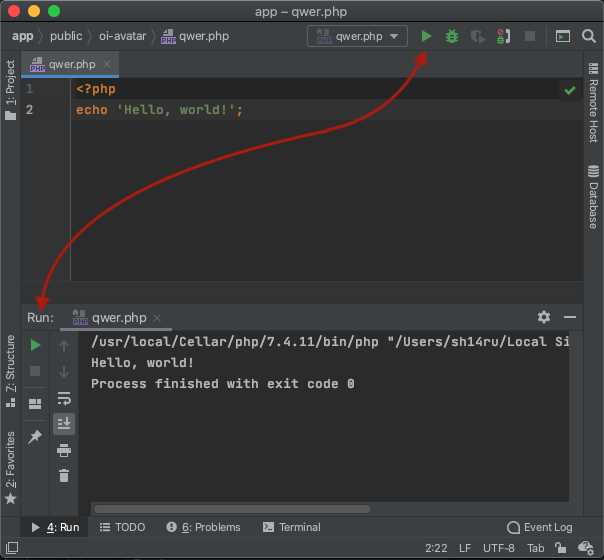Toggle Scroll to End in console
This screenshot has width=604, height=560.
pos(64,423)
